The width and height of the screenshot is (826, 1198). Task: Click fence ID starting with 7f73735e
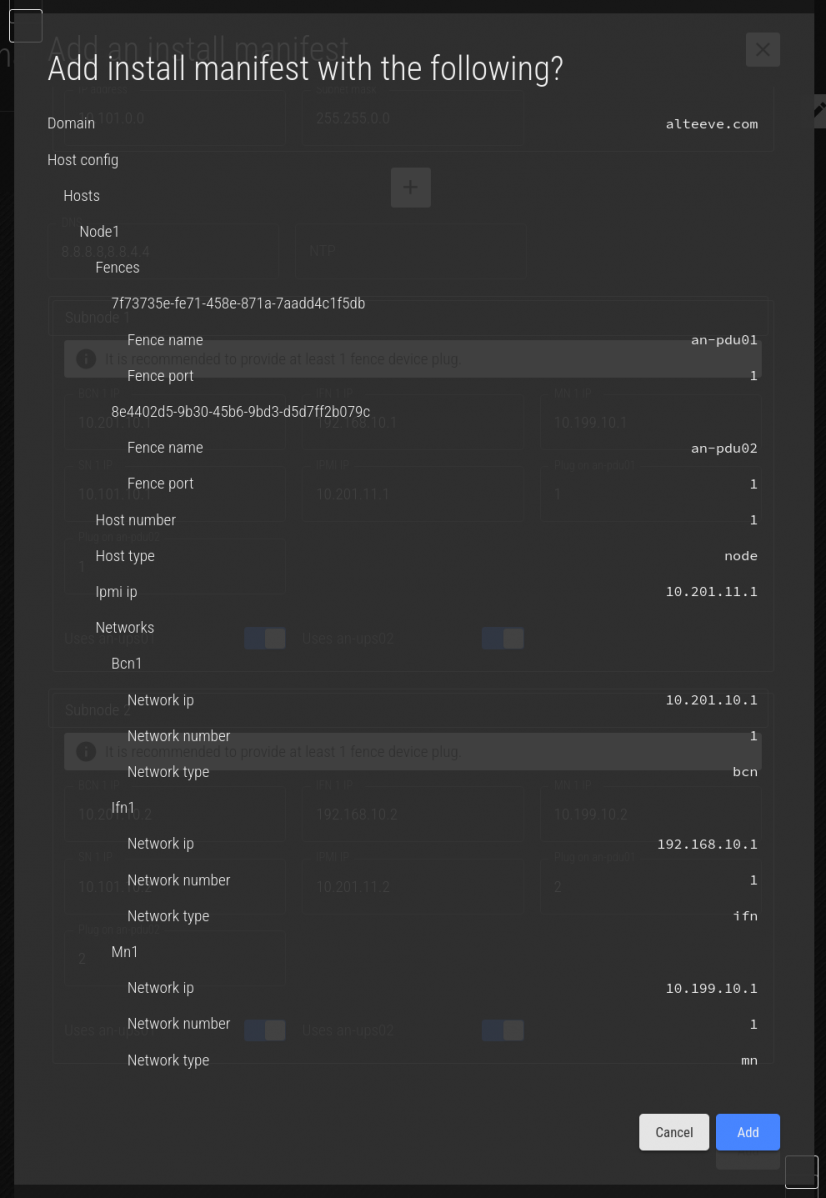238,304
